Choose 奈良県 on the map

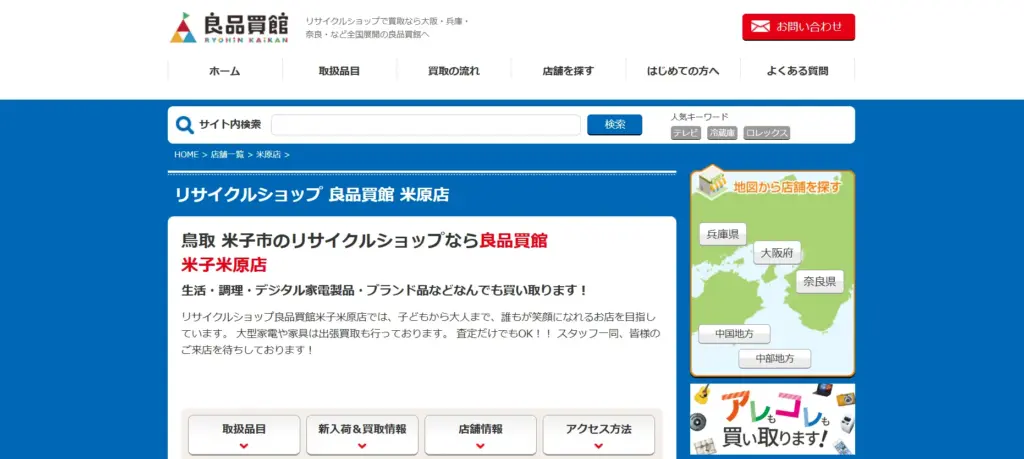pos(820,281)
